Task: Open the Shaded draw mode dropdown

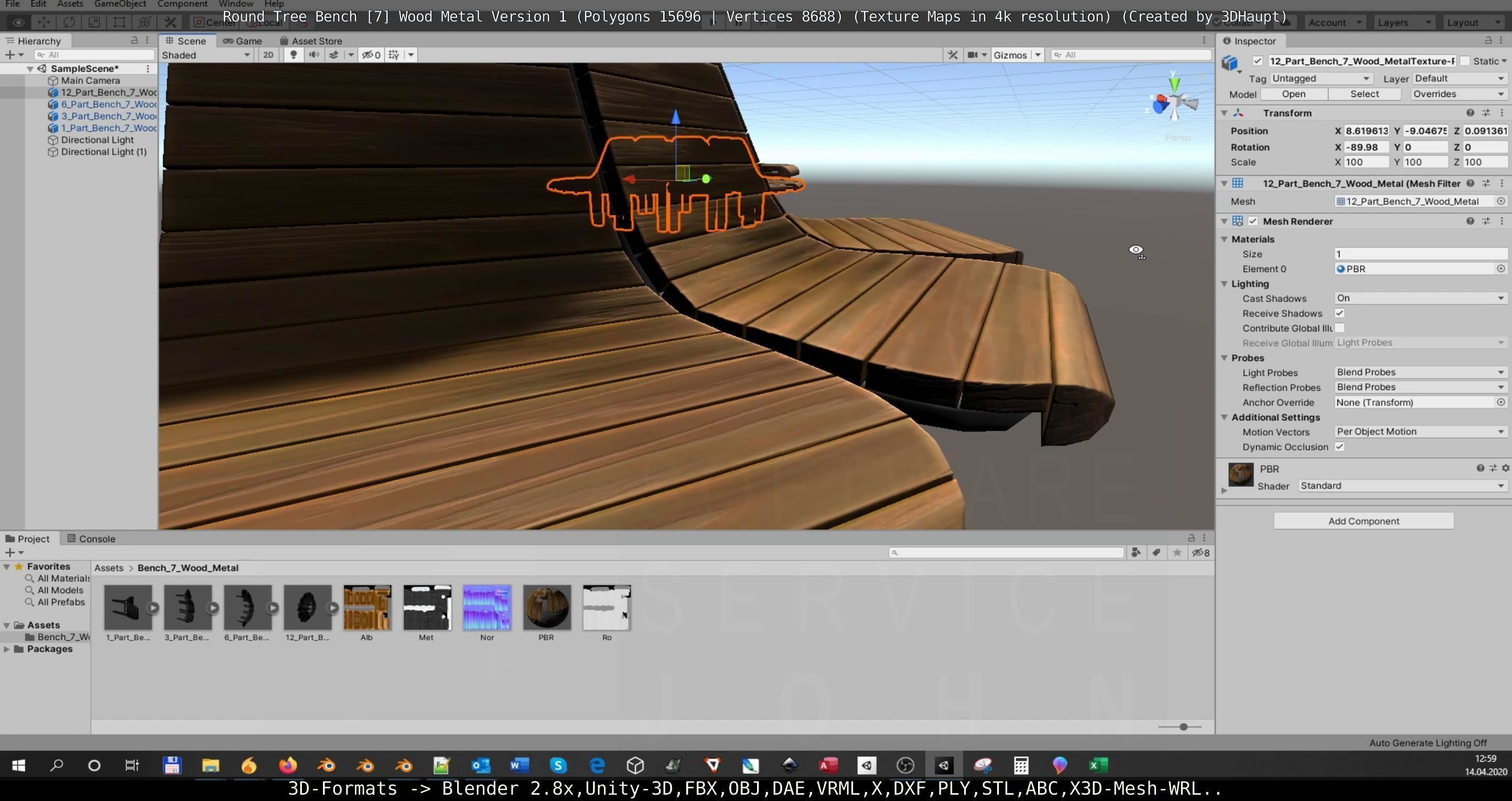Action: pos(206,55)
